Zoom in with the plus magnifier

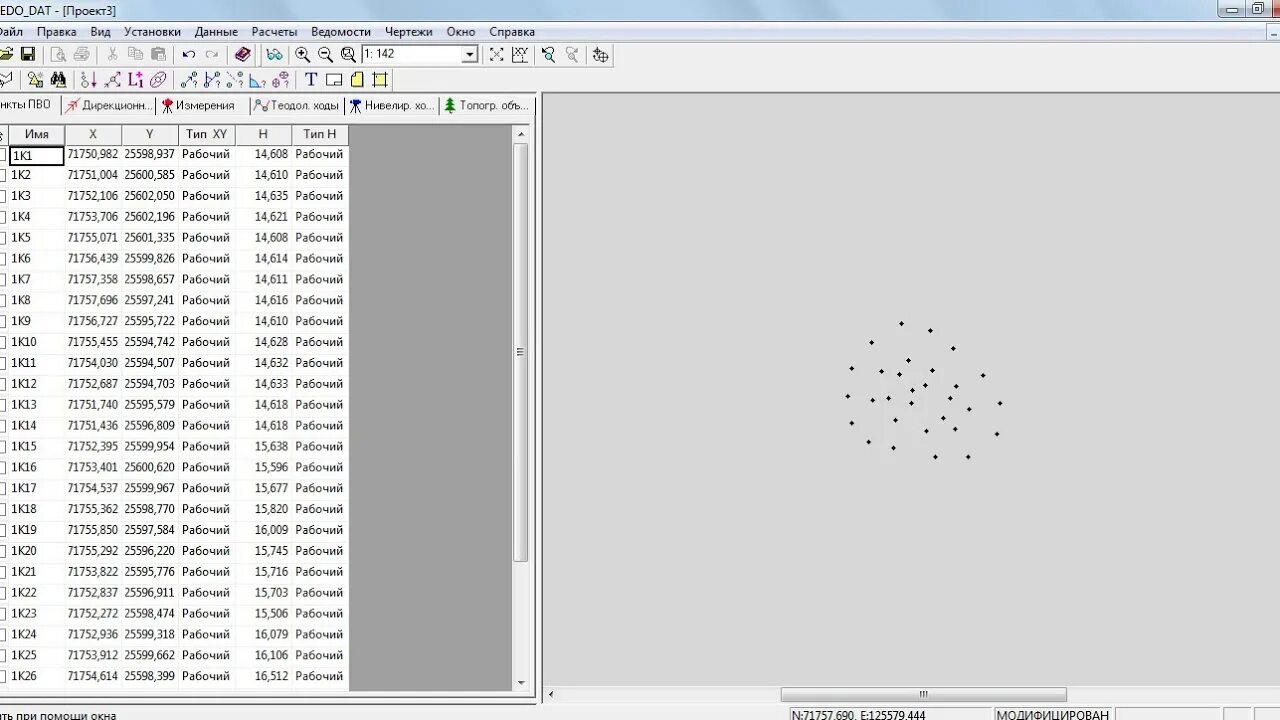click(302, 54)
